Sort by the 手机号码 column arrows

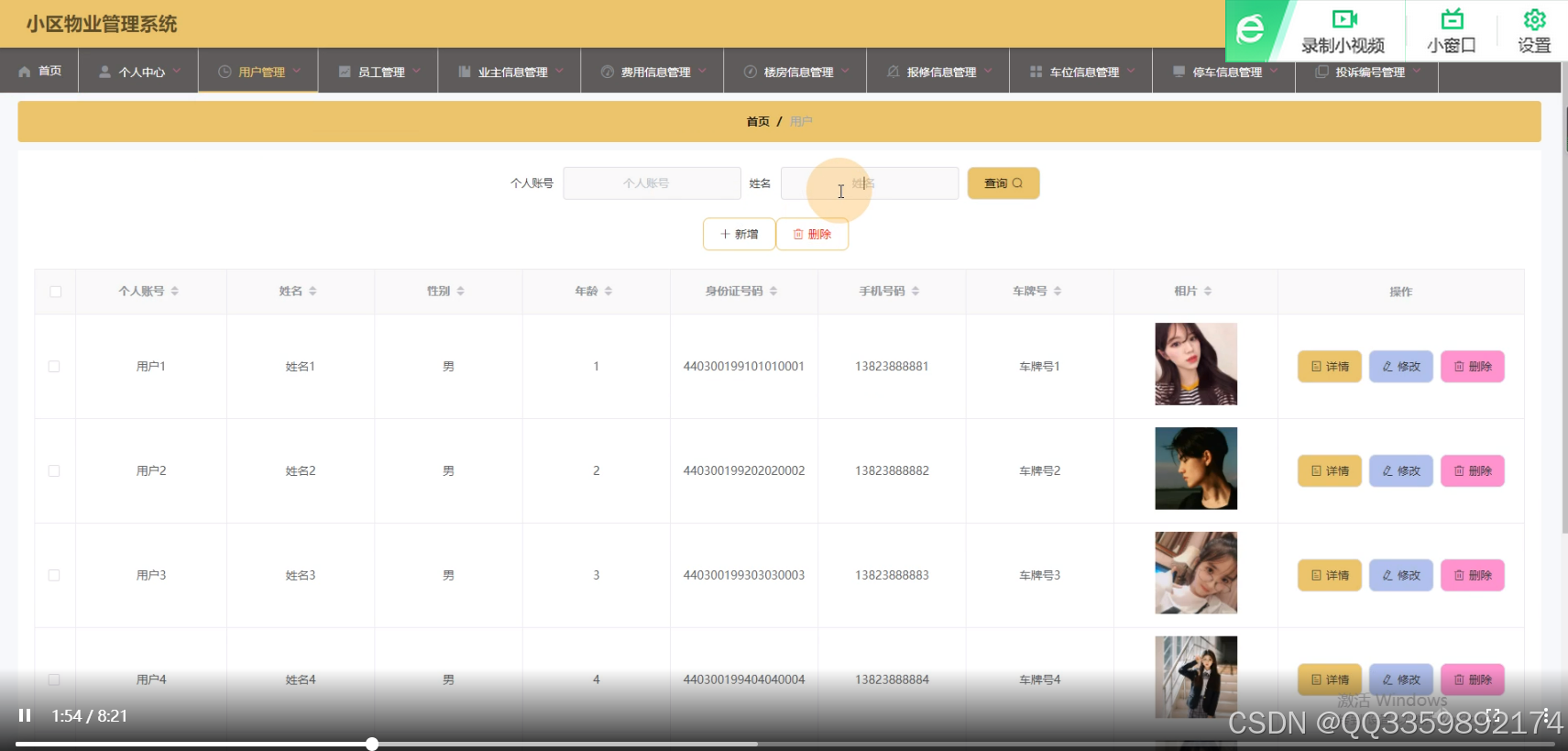pyautogui.click(x=915, y=291)
